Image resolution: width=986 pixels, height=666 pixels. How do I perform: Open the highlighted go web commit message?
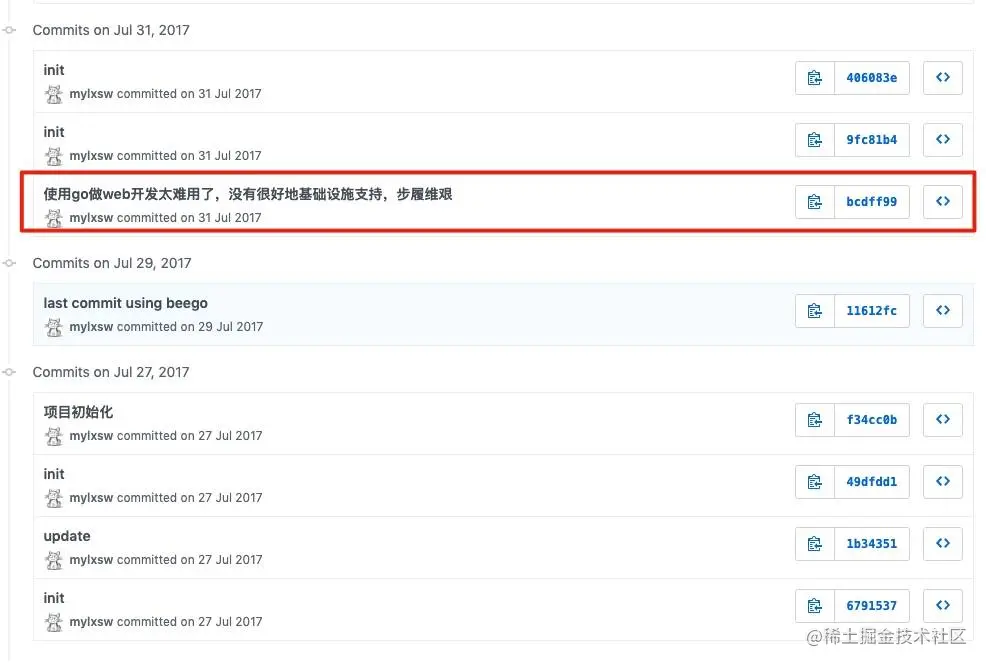(248, 194)
